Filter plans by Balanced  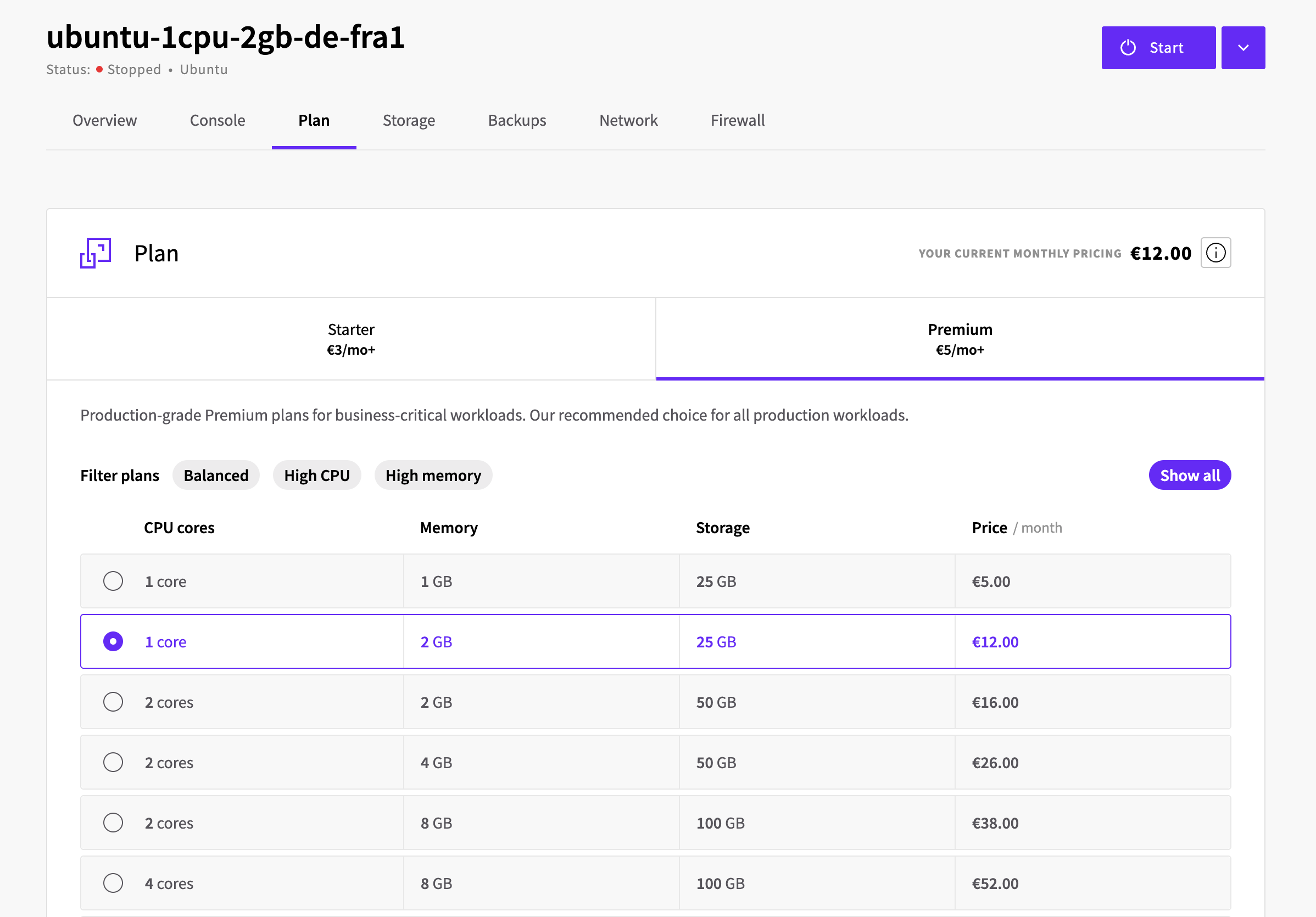[216, 475]
